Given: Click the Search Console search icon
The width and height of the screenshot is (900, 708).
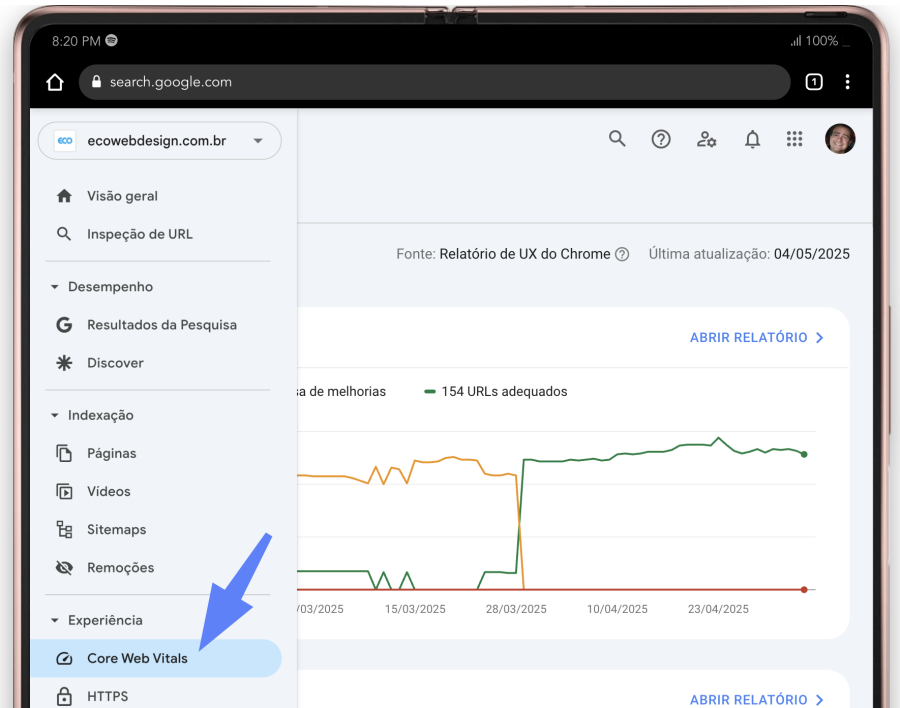Looking at the screenshot, I should tap(617, 139).
